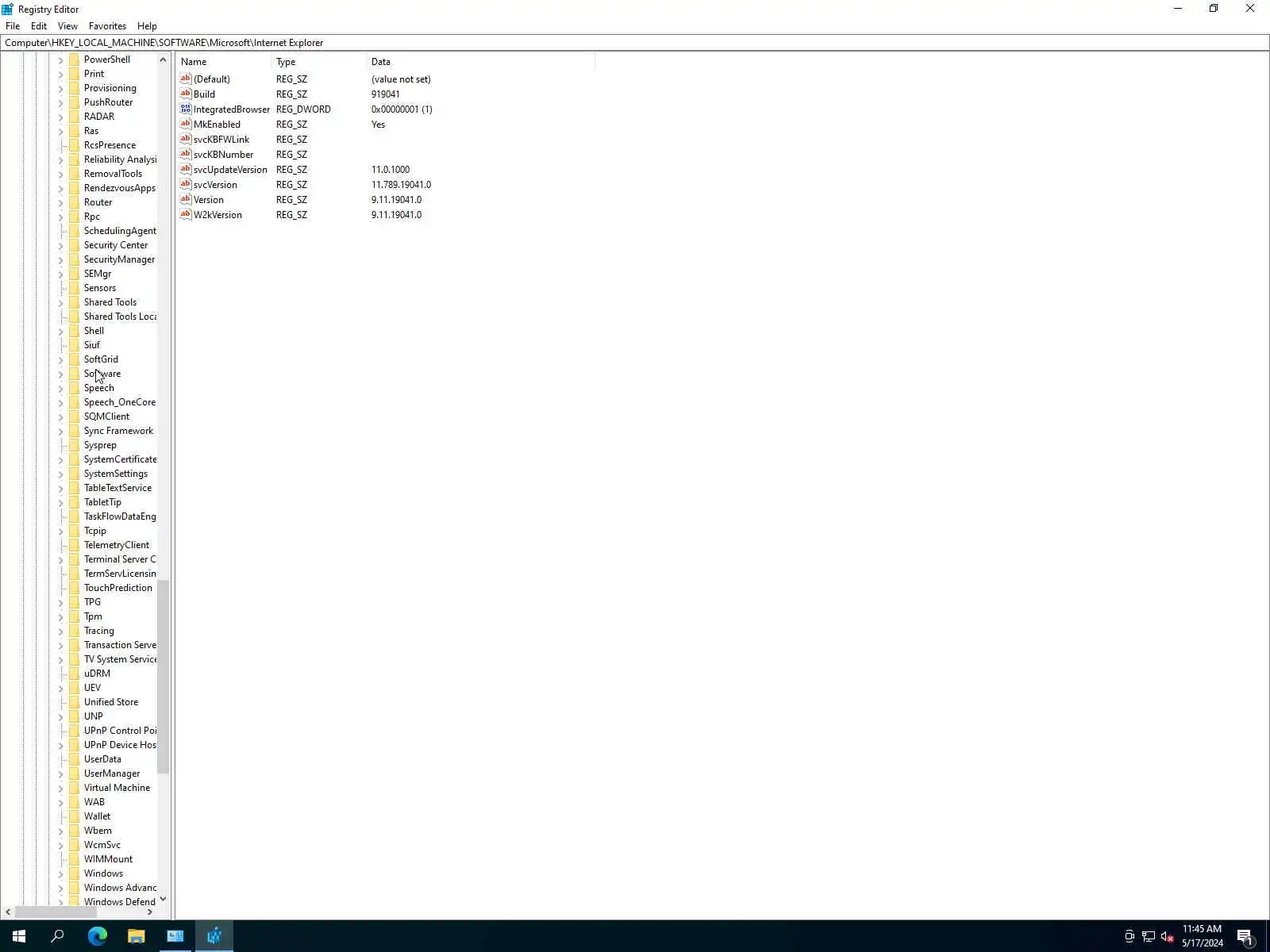Expand the Provisioning key
1270x952 pixels.
coord(60,88)
